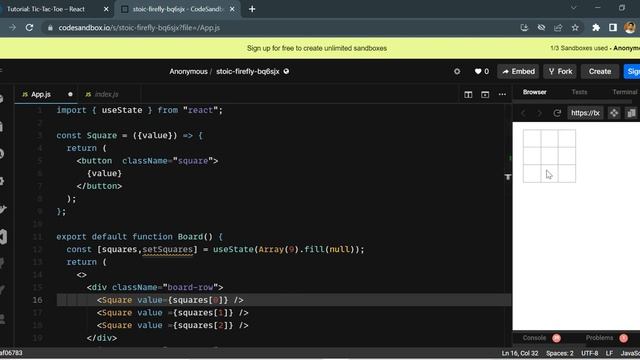This screenshot has width=640, height=360.
Task: Open preview in a new window
Action: tap(631, 113)
